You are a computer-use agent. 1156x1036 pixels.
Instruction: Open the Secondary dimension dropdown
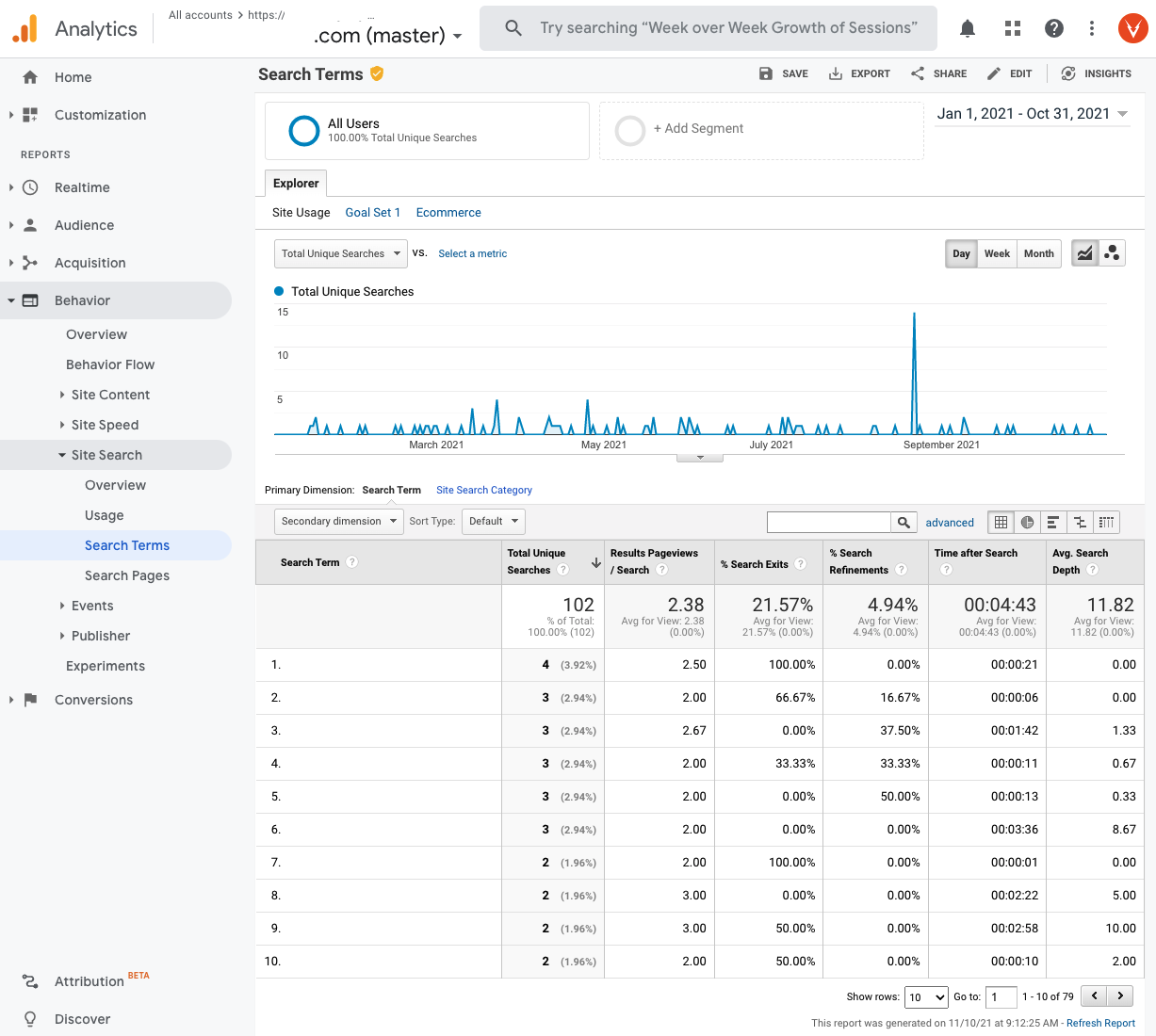[x=338, y=521]
